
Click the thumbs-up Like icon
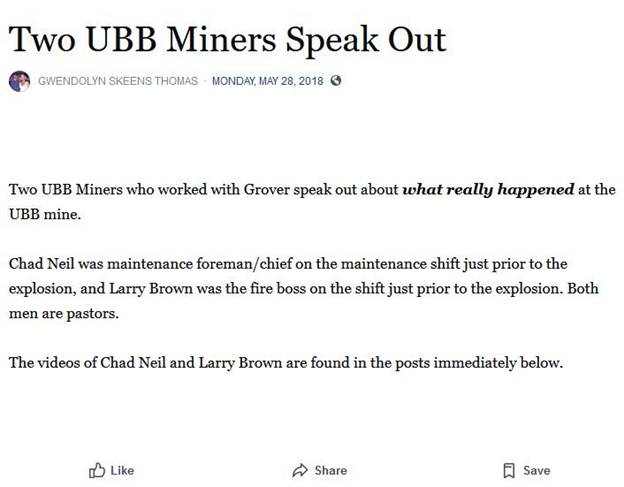point(97,470)
